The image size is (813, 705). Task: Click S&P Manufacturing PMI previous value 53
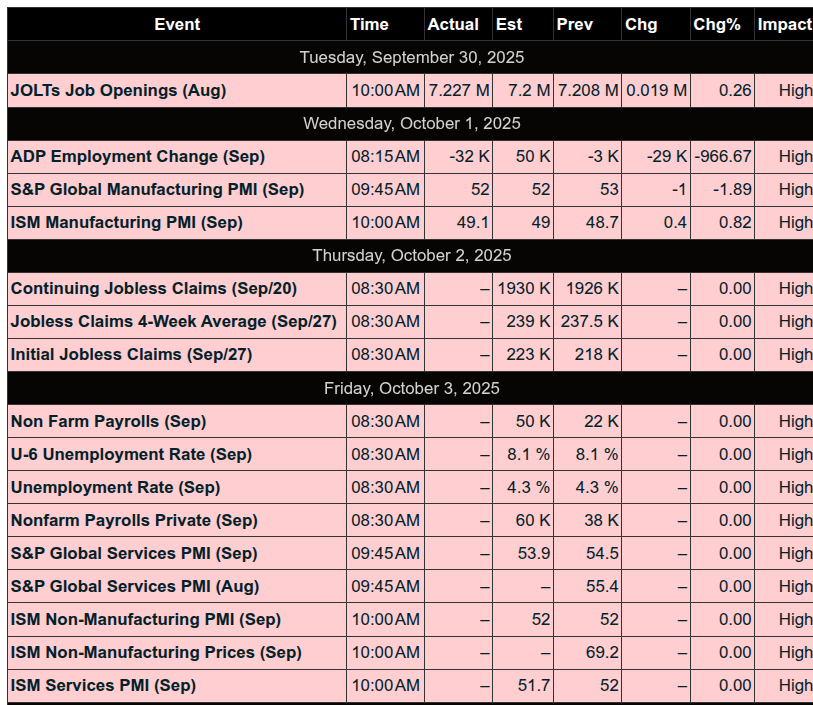pos(609,190)
